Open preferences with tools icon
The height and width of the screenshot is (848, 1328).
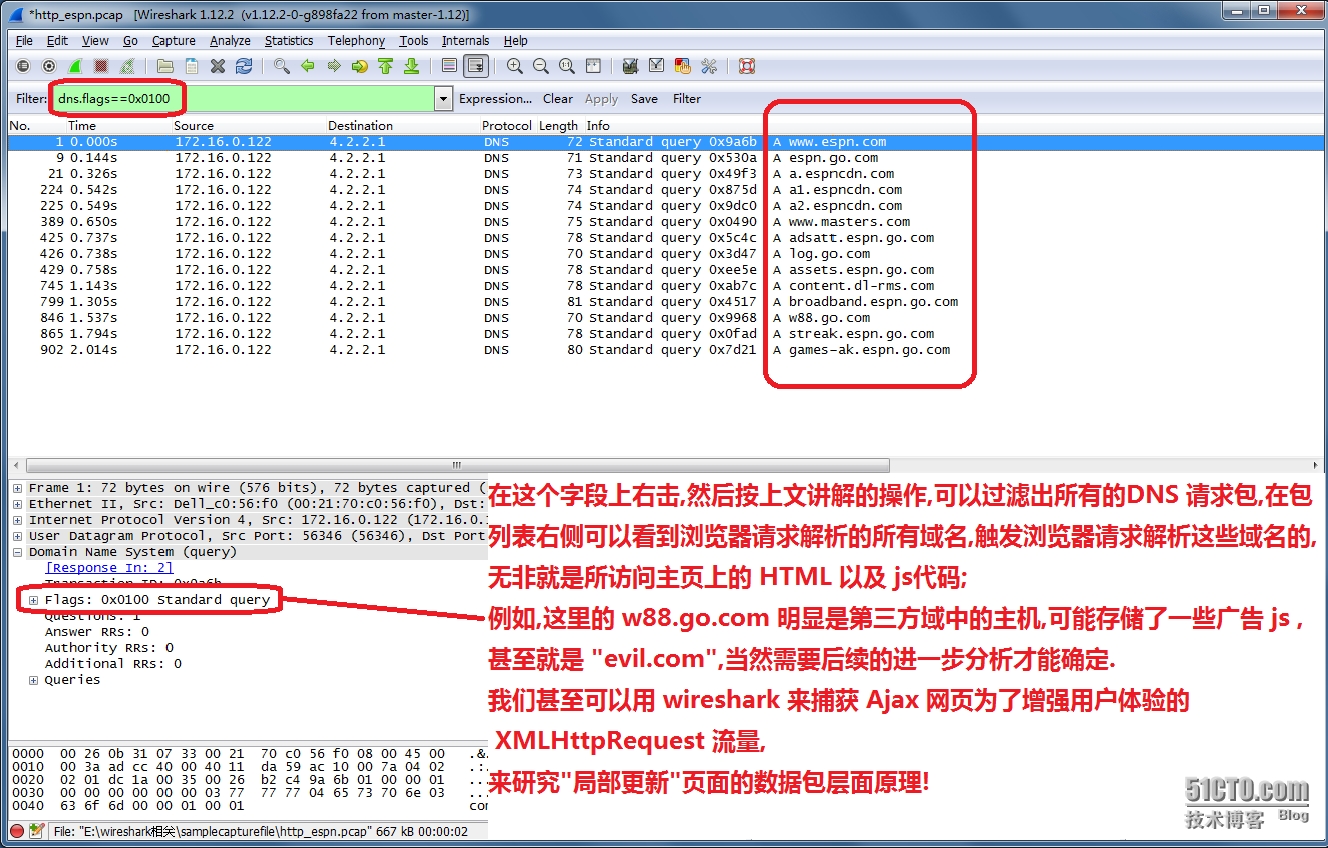click(x=709, y=66)
